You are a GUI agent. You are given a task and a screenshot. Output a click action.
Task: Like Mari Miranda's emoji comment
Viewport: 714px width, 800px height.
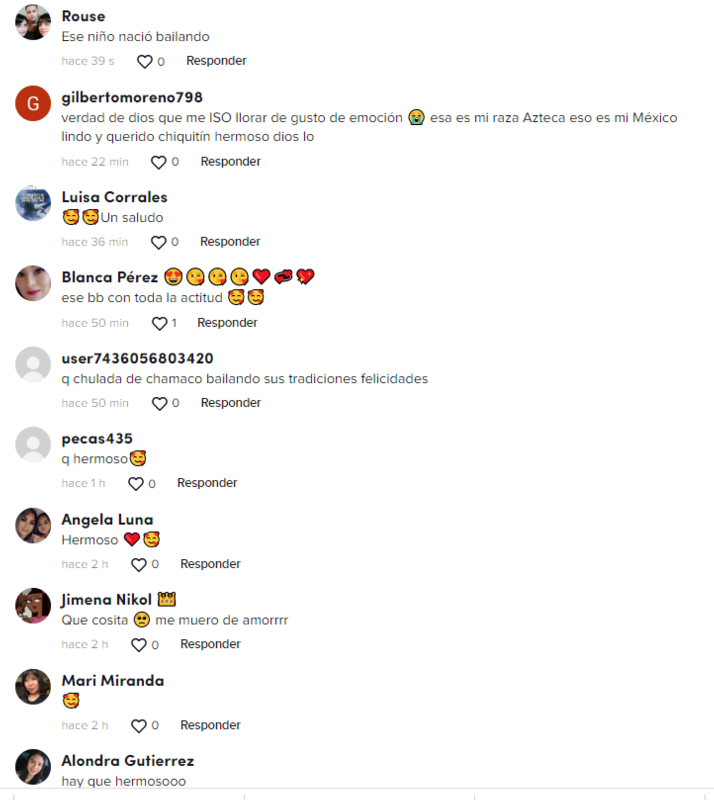[x=139, y=726]
